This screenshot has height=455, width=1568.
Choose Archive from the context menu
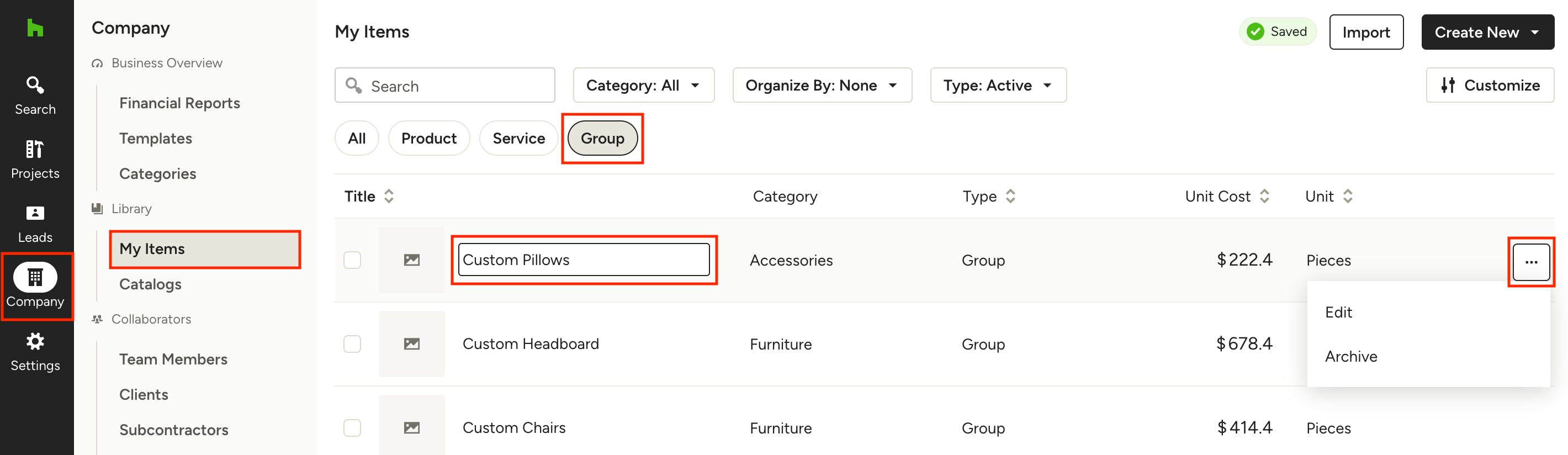1350,356
